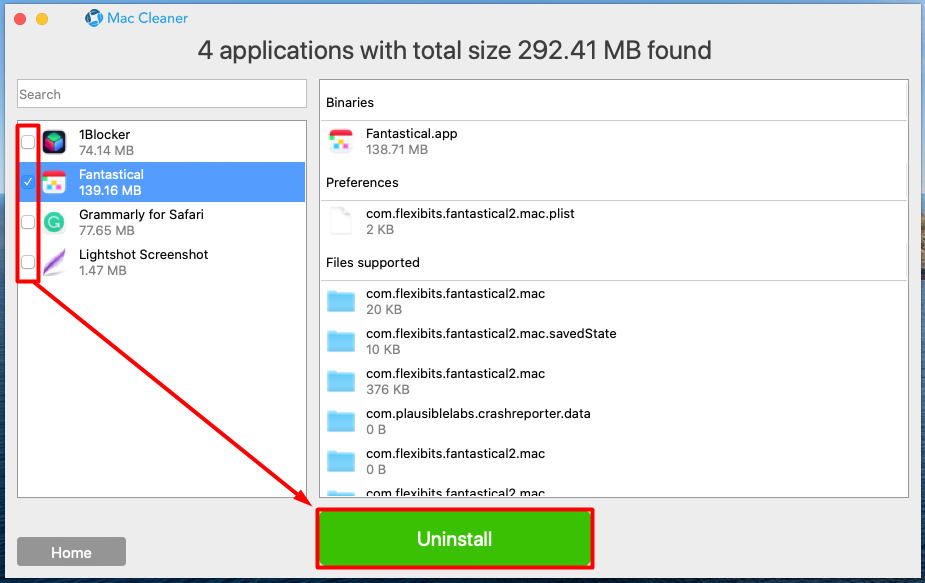Select the plist file document icon
The height and width of the screenshot is (583, 925).
pyautogui.click(x=341, y=221)
